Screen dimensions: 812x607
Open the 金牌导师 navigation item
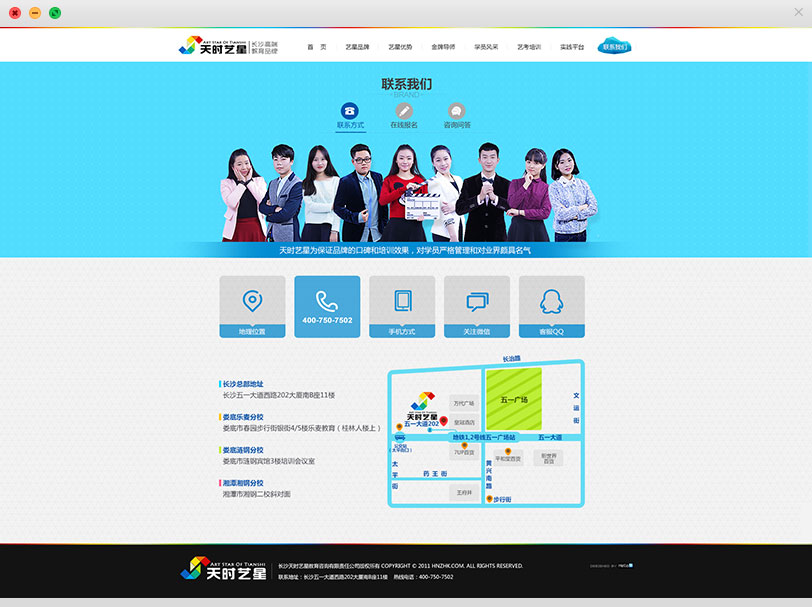443,47
